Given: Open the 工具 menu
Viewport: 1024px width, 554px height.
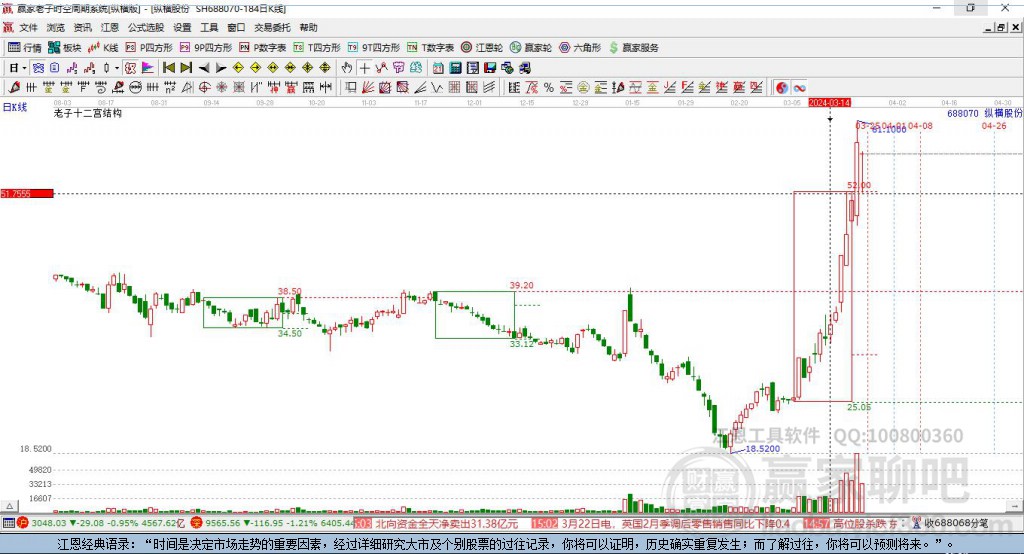Looking at the screenshot, I should click(x=209, y=27).
